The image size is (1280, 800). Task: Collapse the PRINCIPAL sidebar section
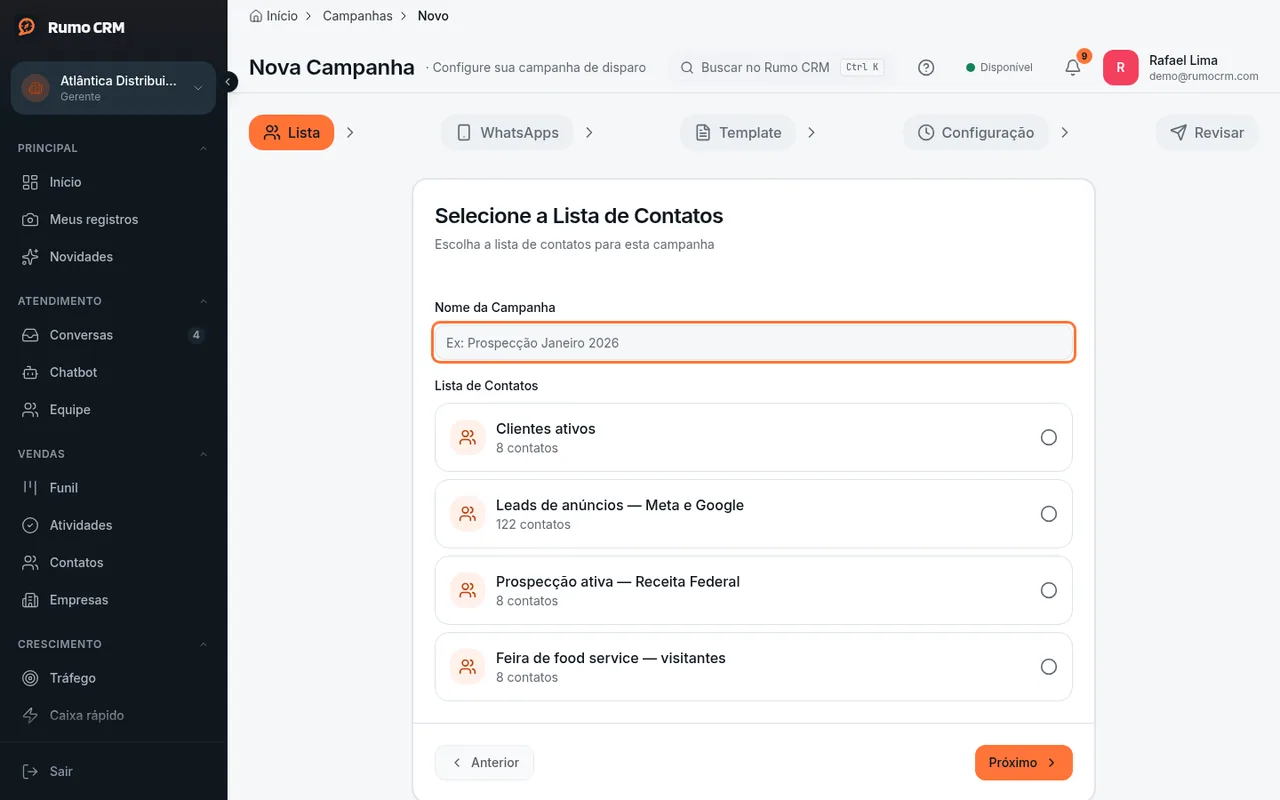click(x=204, y=148)
